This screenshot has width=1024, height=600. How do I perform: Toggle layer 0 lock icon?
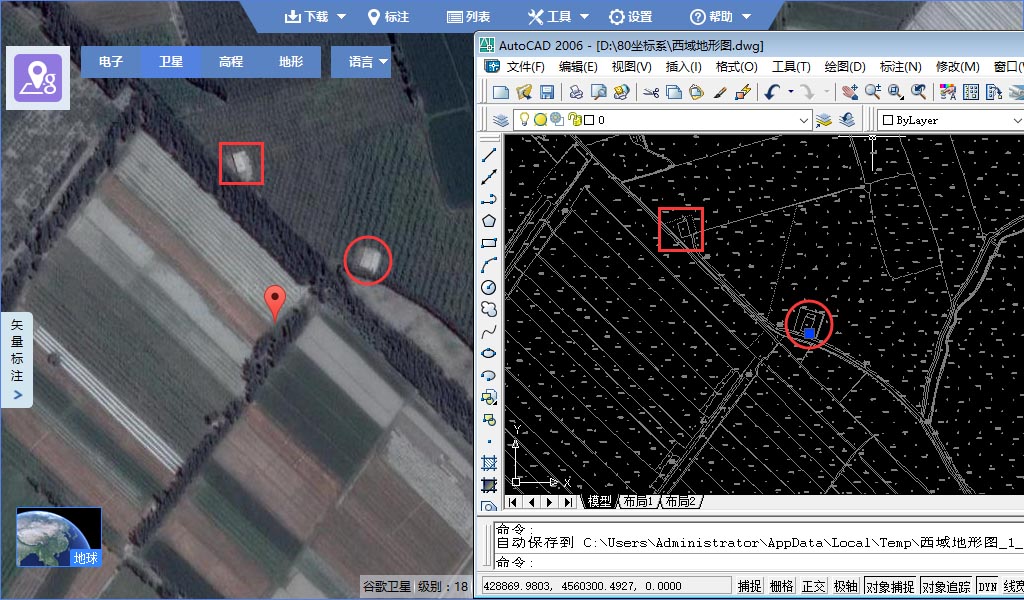575,119
